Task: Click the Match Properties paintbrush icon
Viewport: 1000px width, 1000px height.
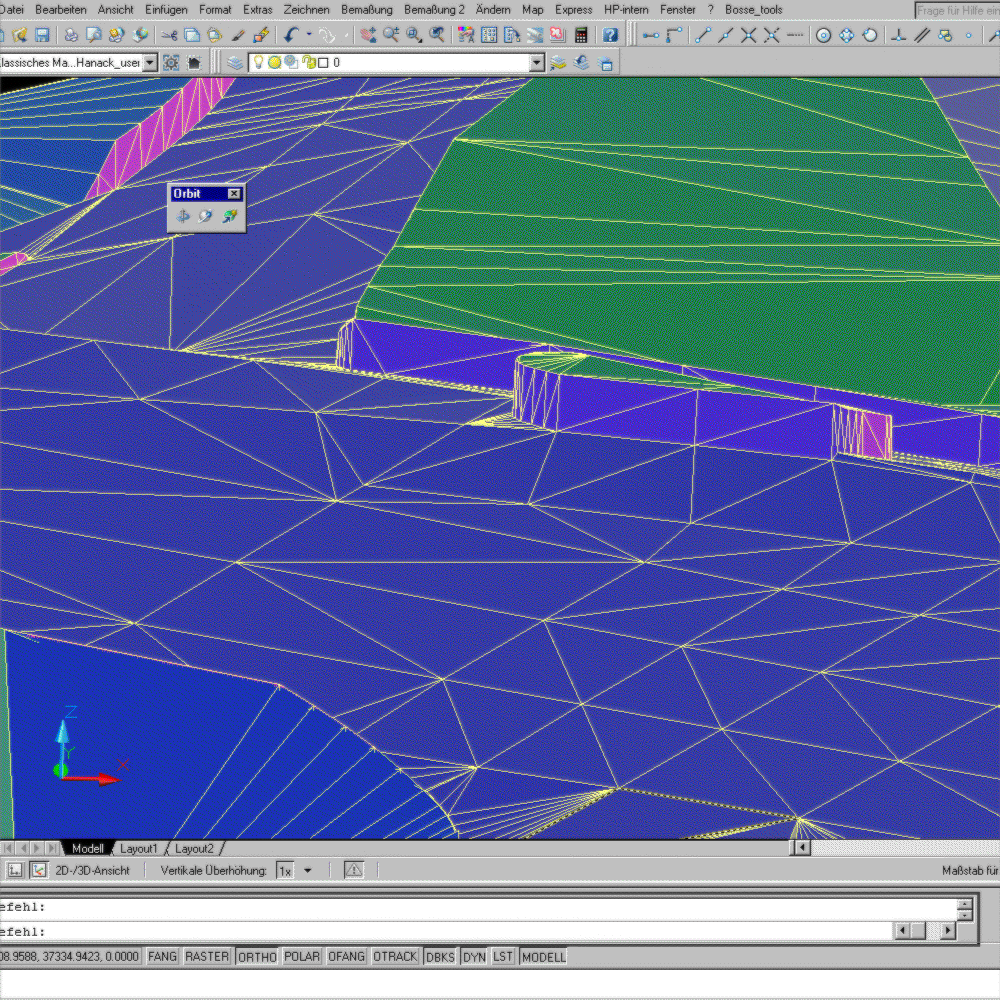Action: click(x=239, y=35)
